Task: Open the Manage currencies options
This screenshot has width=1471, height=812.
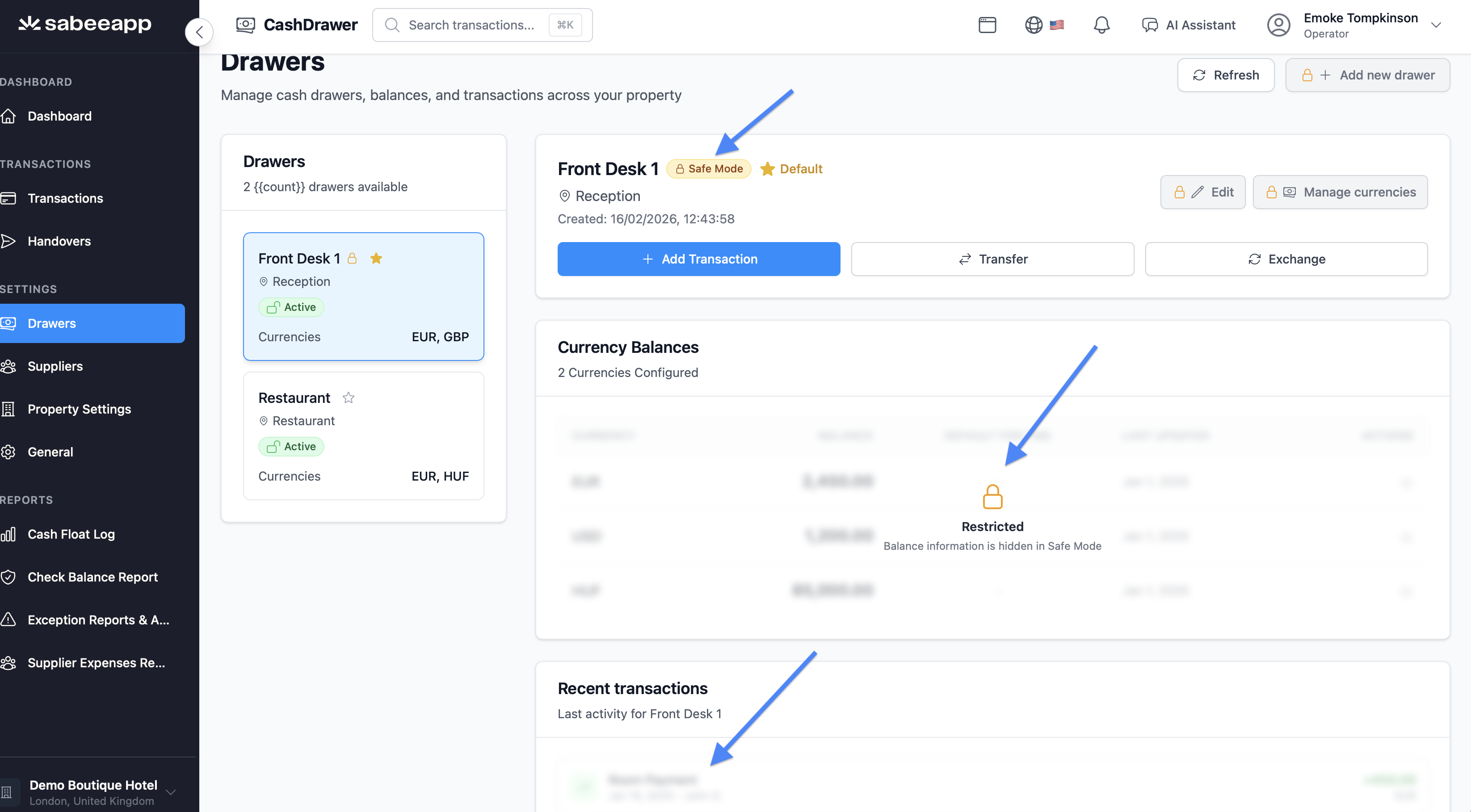Action: pos(1340,193)
